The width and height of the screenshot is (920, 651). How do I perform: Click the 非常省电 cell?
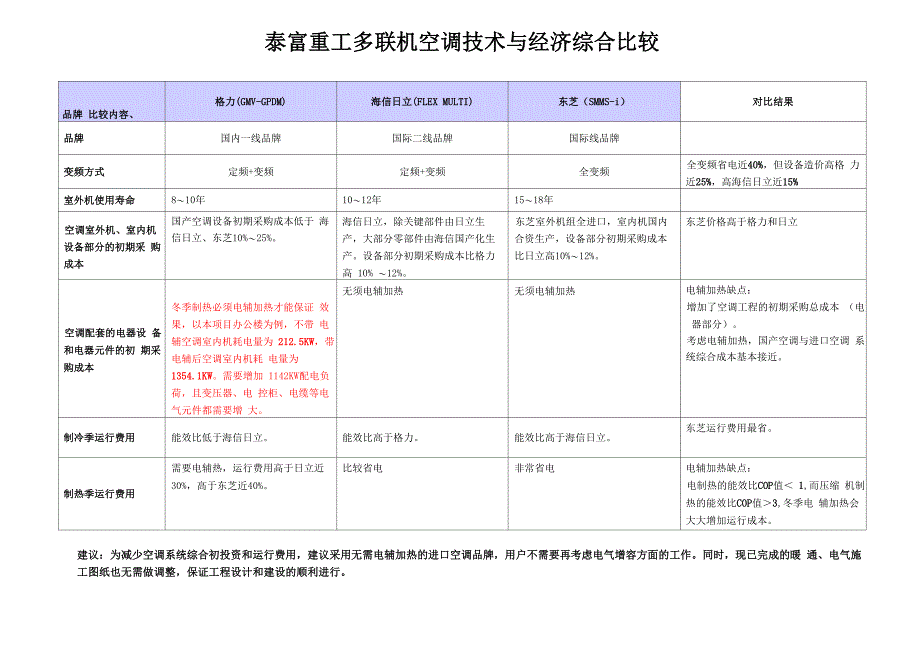(534, 467)
